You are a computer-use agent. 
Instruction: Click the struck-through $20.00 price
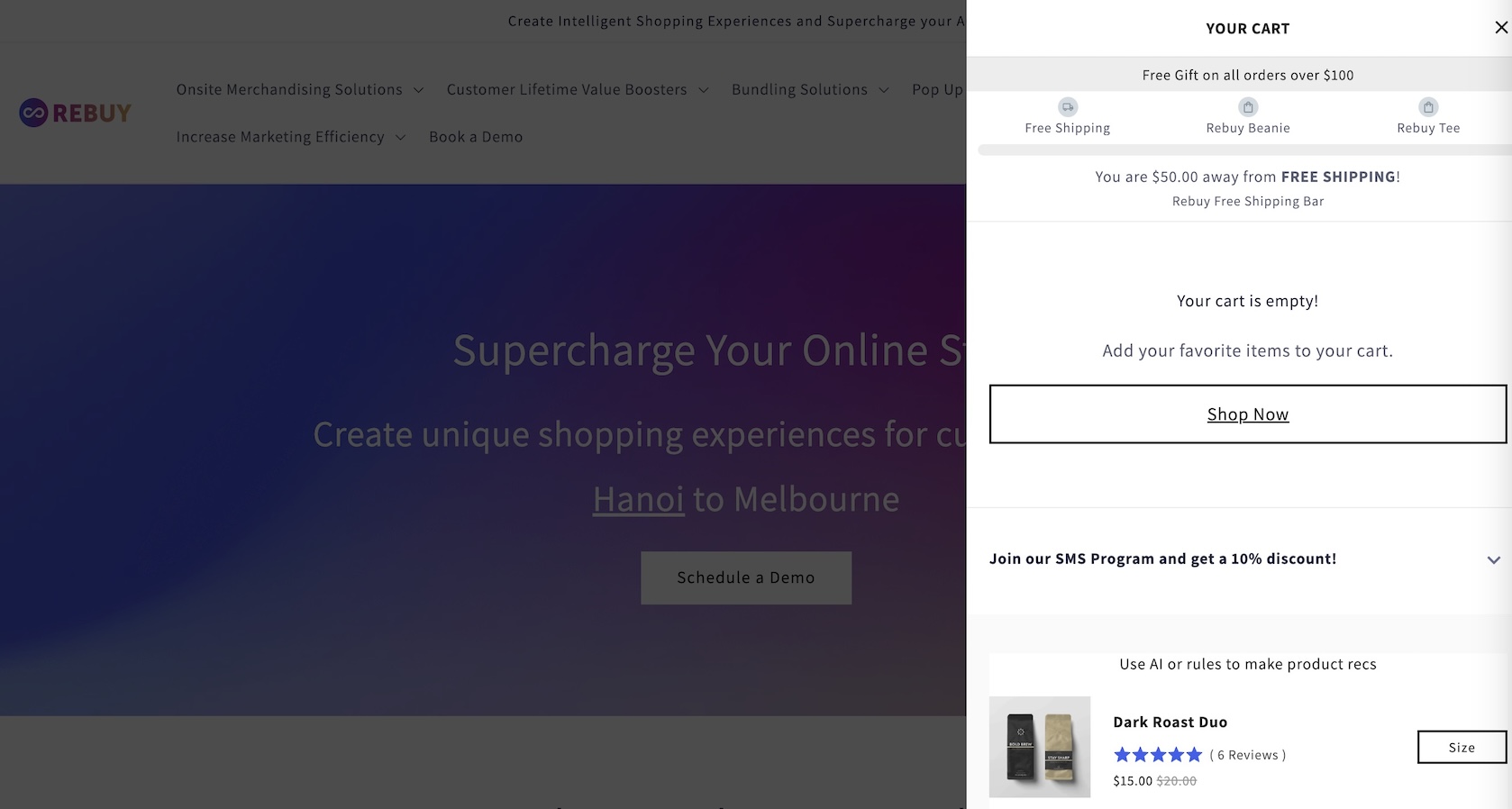[x=1177, y=781]
